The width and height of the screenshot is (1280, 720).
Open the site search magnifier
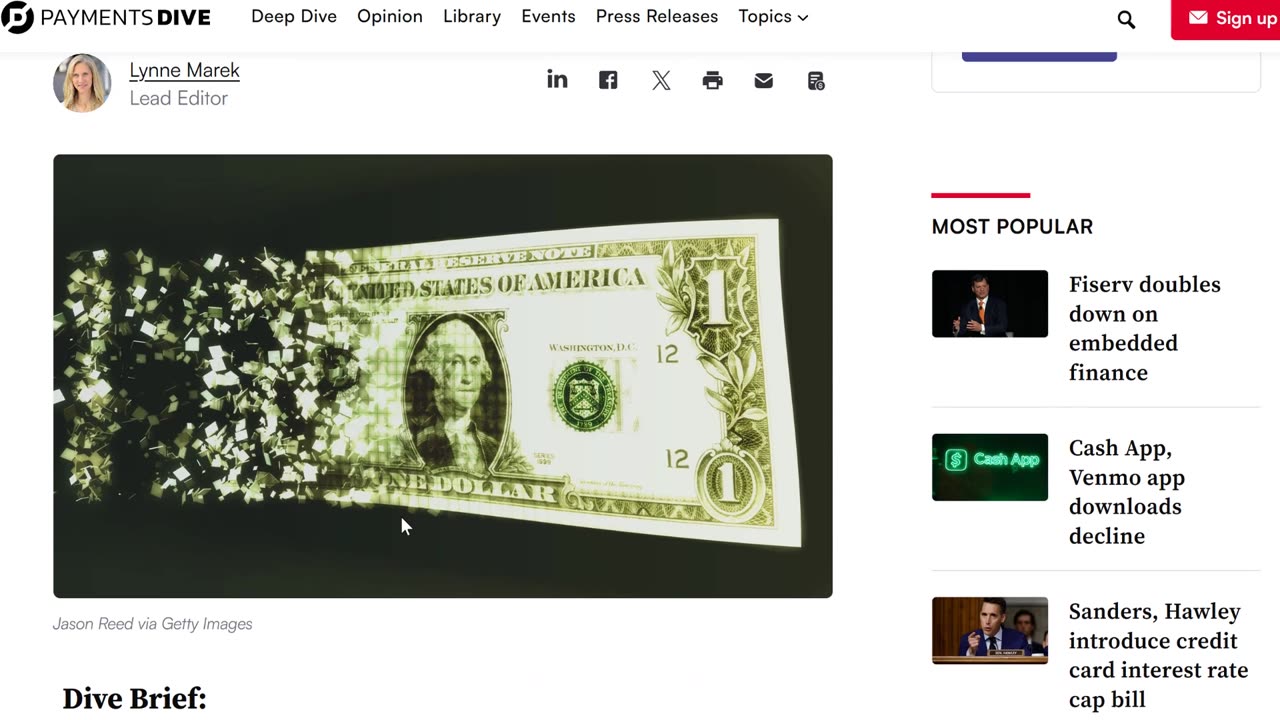pyautogui.click(x=1126, y=19)
